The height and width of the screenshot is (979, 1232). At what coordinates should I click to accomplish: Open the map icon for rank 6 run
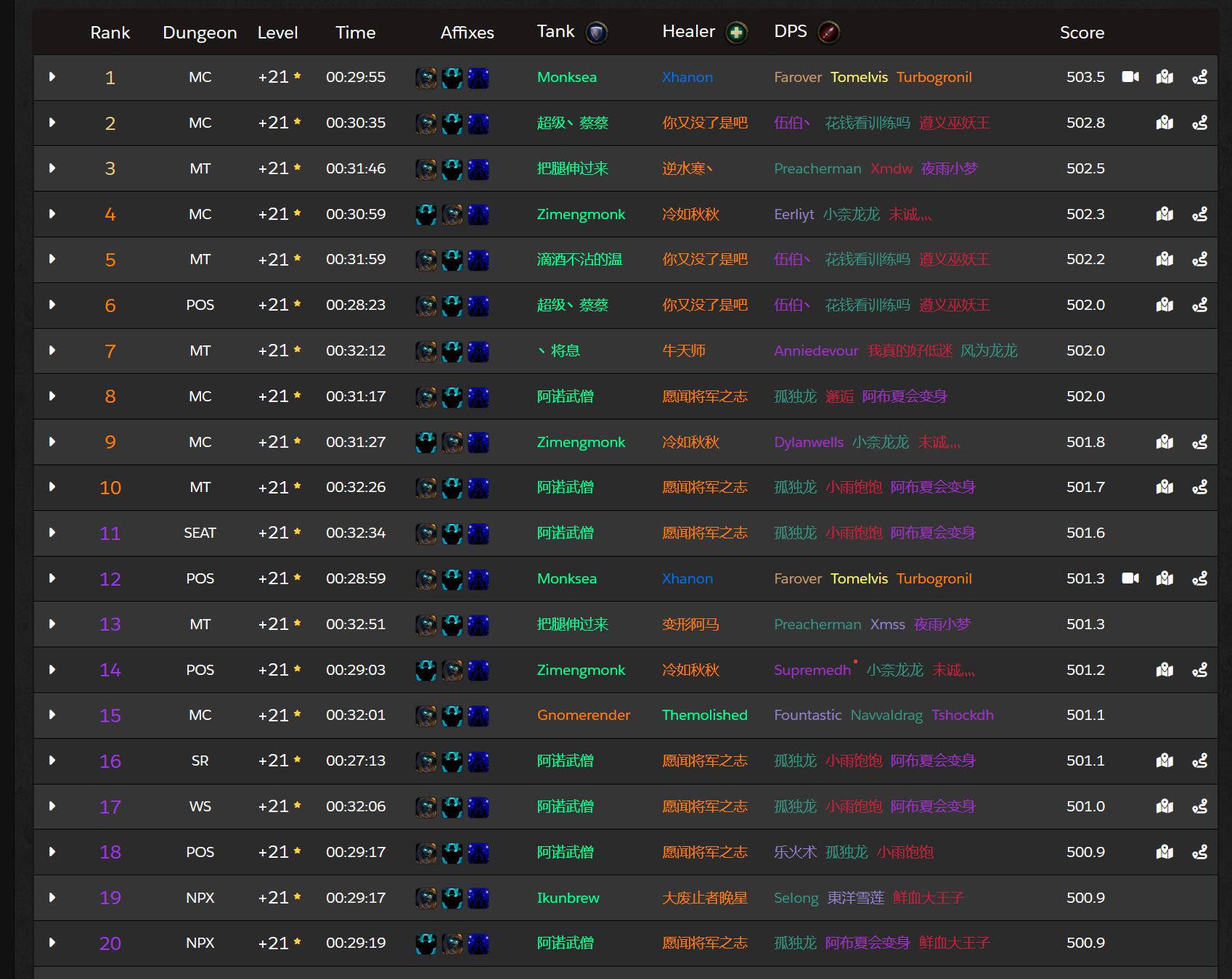(1165, 305)
